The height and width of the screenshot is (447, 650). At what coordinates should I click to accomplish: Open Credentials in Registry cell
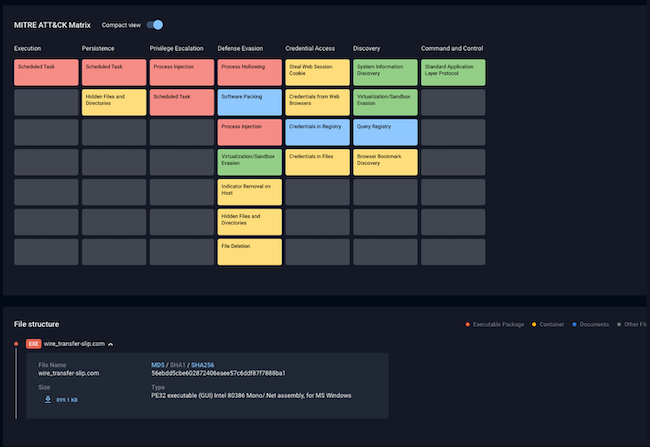pyautogui.click(x=318, y=132)
